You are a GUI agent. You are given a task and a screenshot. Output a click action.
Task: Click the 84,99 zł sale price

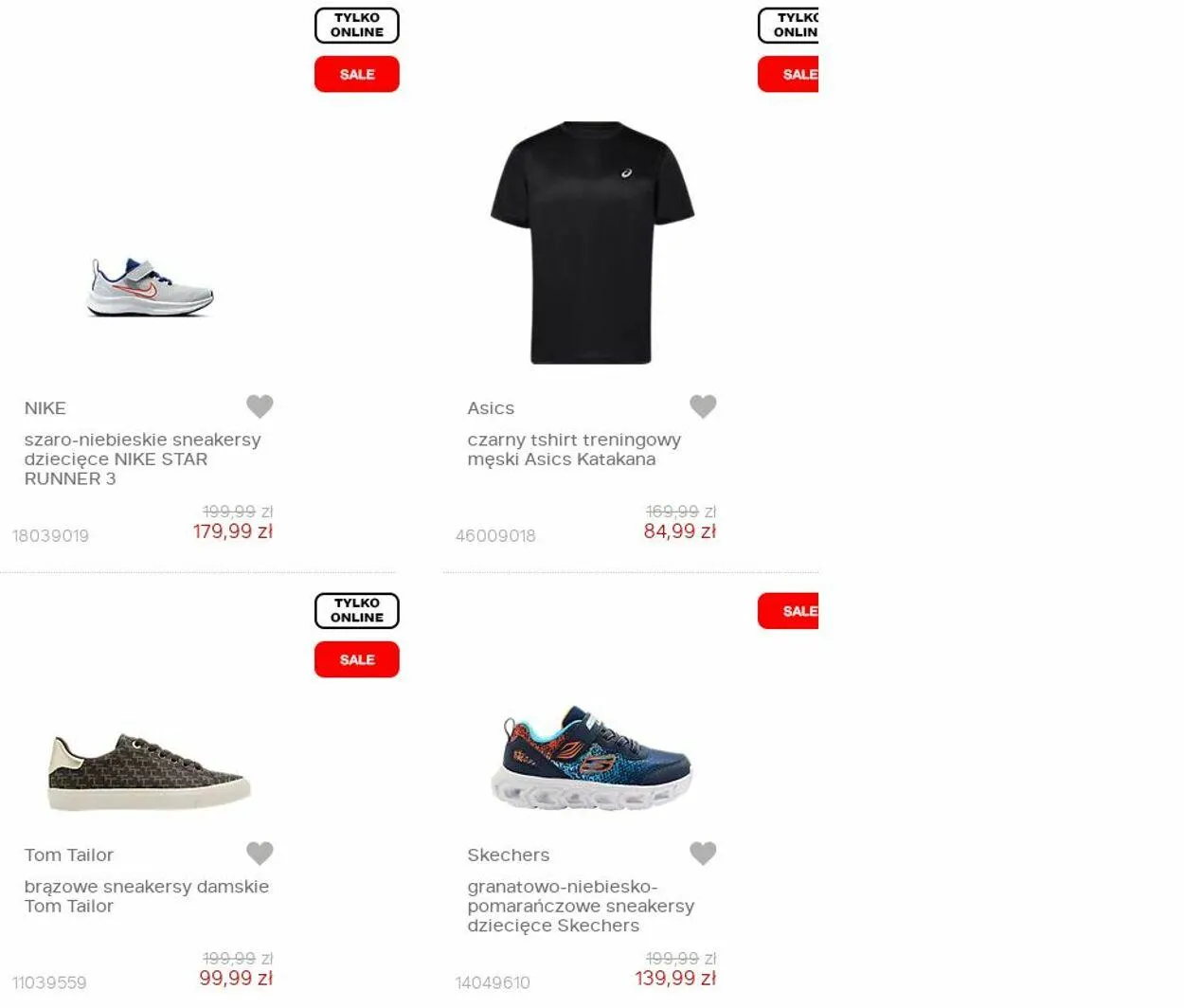pos(679,531)
